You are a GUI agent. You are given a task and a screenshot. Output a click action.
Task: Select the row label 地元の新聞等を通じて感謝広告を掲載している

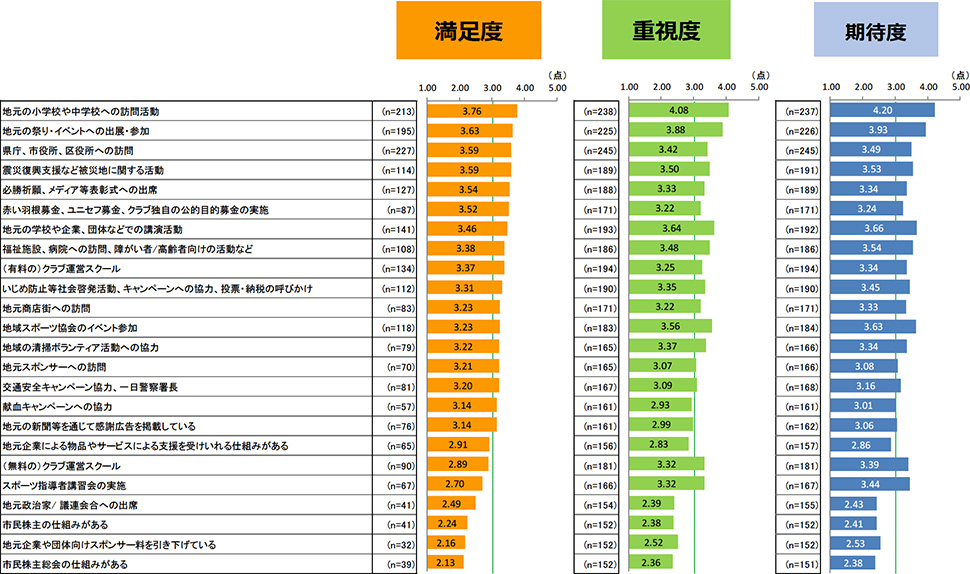click(x=99, y=426)
